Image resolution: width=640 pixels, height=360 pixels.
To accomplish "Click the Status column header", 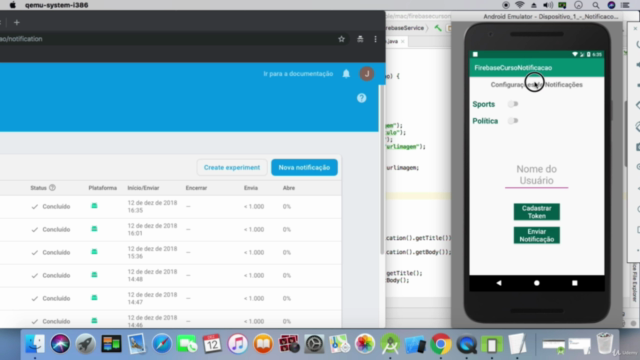I will [38, 188].
